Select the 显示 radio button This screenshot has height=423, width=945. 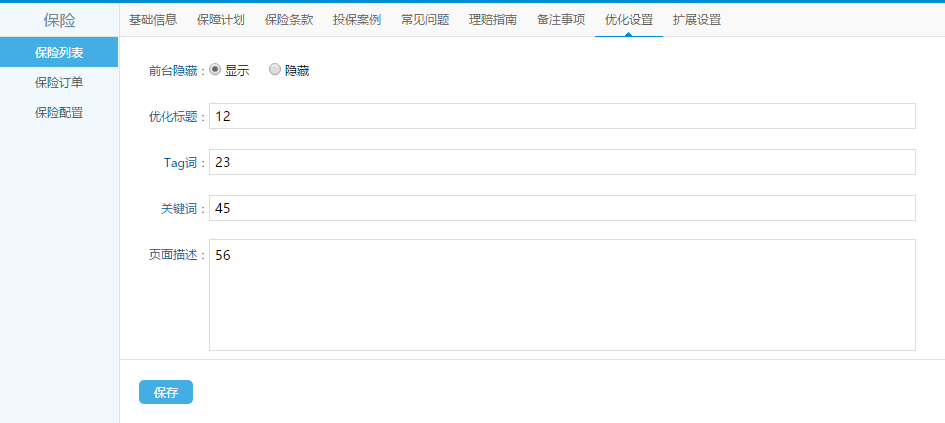coord(215,70)
